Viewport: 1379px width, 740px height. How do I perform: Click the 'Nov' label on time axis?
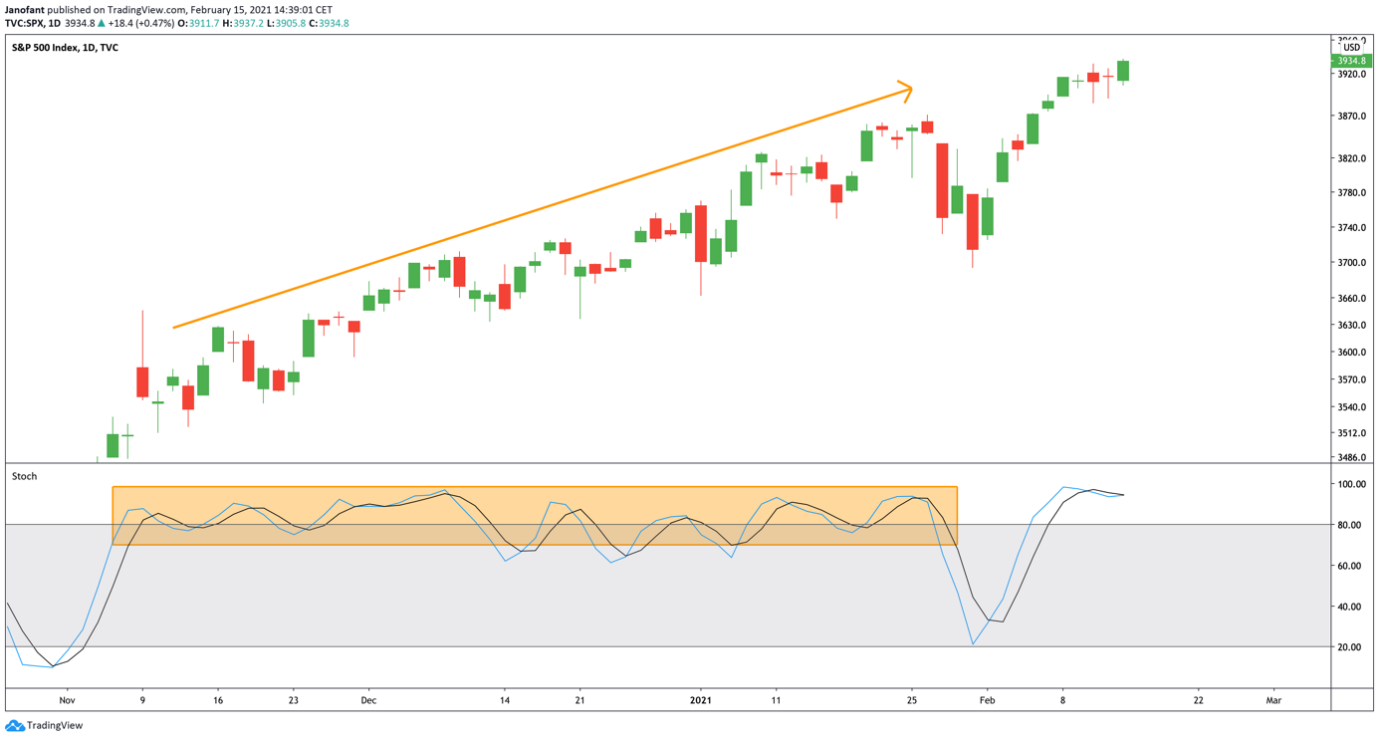click(x=67, y=701)
